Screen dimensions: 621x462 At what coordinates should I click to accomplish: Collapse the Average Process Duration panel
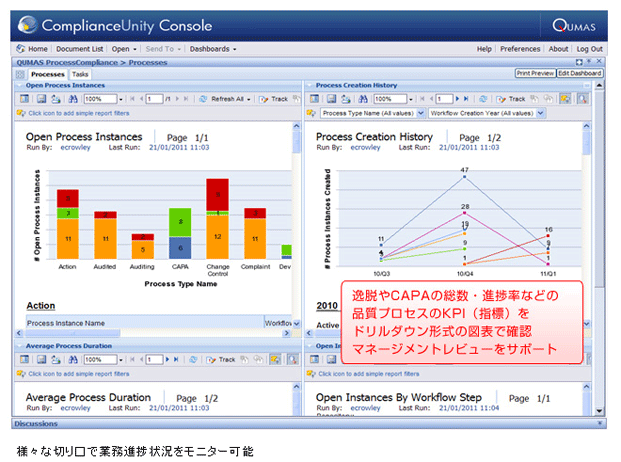19,346
